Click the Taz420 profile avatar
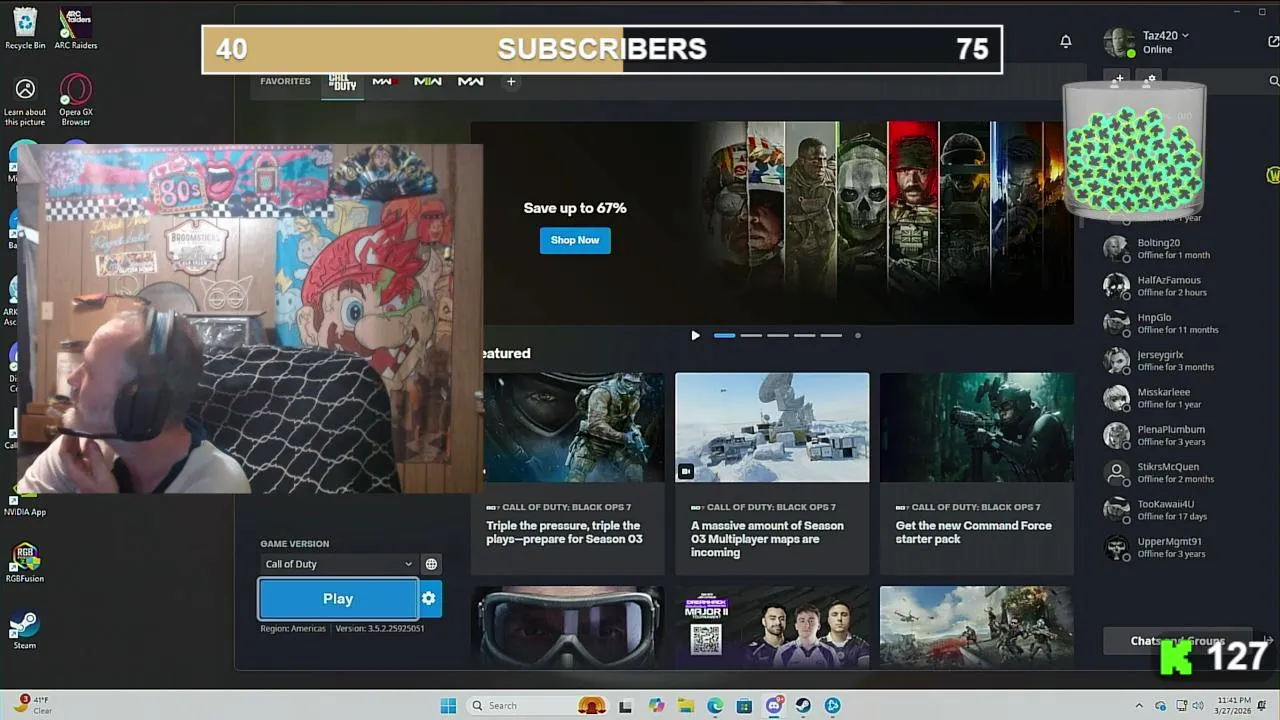 [x=1119, y=42]
